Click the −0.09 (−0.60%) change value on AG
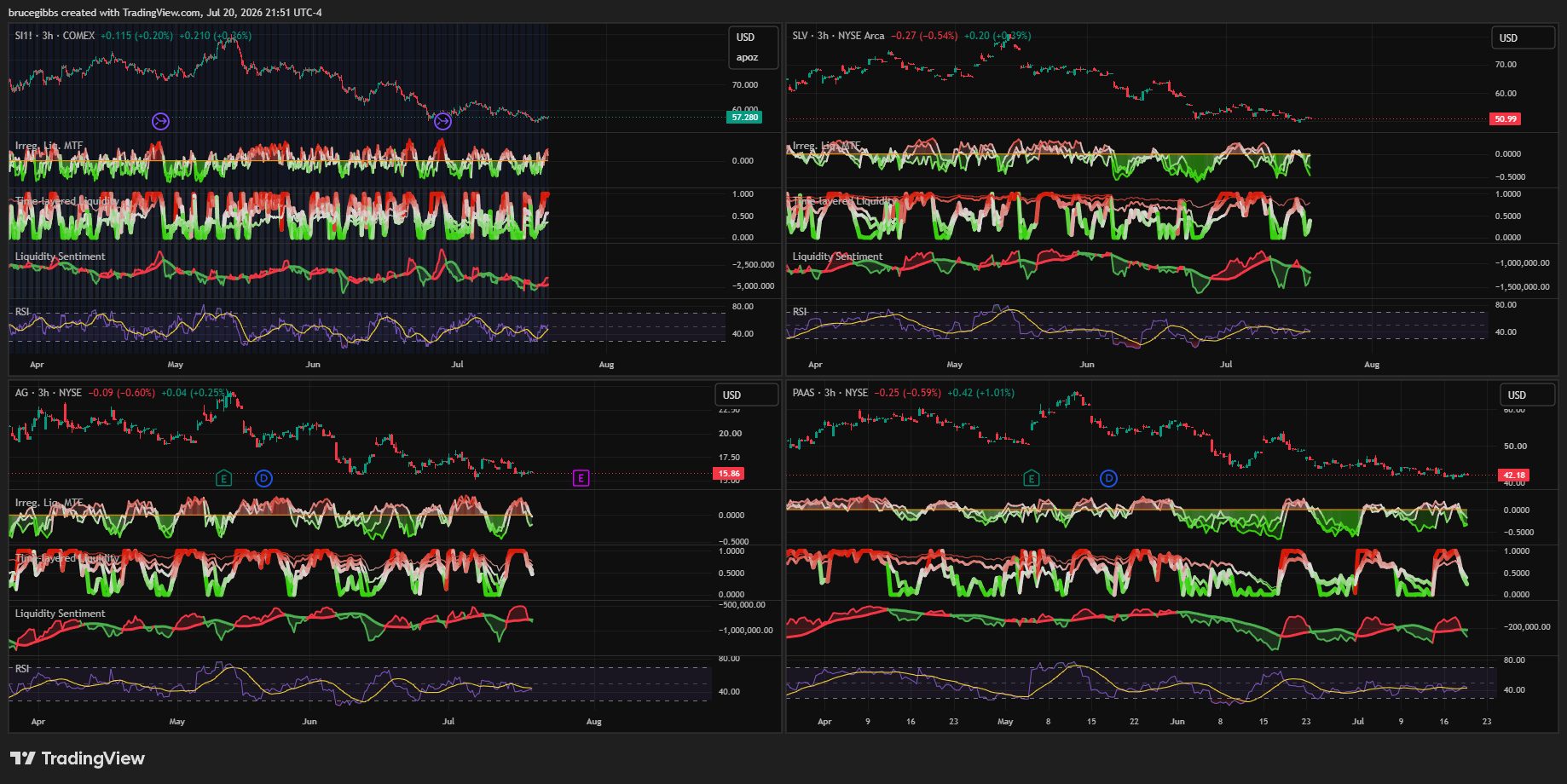The image size is (1567, 784). pyautogui.click(x=122, y=393)
